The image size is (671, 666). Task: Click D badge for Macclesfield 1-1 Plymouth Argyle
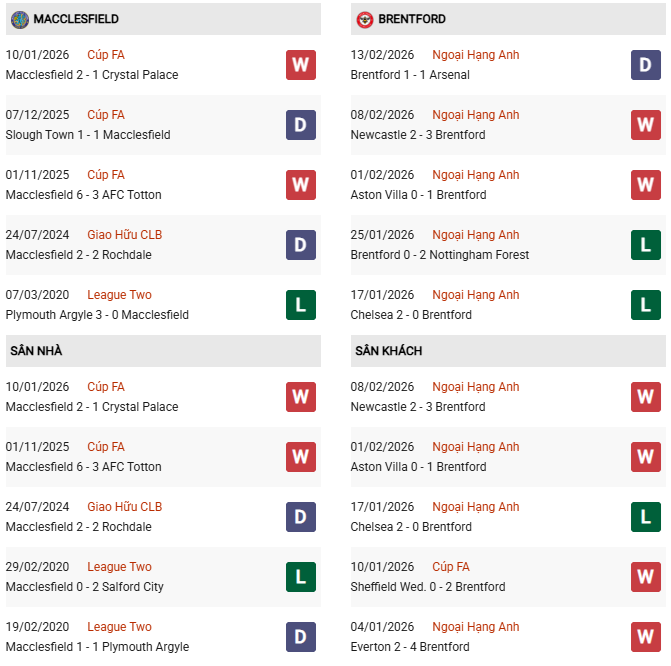point(300,637)
